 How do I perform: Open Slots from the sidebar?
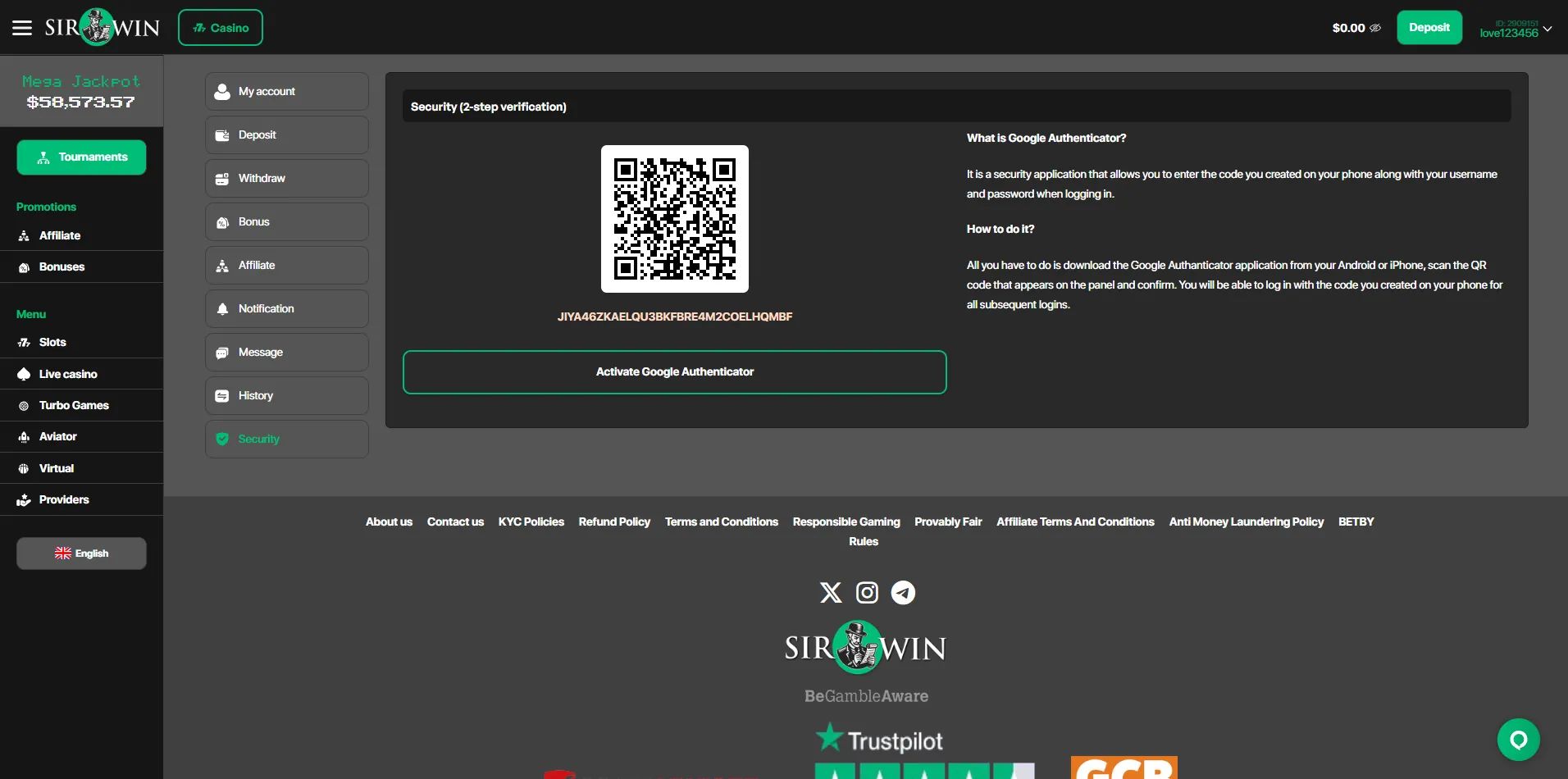click(52, 342)
